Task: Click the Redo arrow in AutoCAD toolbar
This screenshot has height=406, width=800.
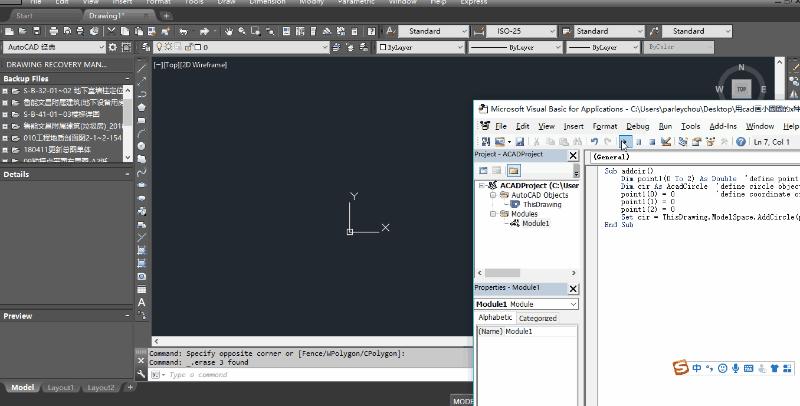Action: (x=204, y=31)
